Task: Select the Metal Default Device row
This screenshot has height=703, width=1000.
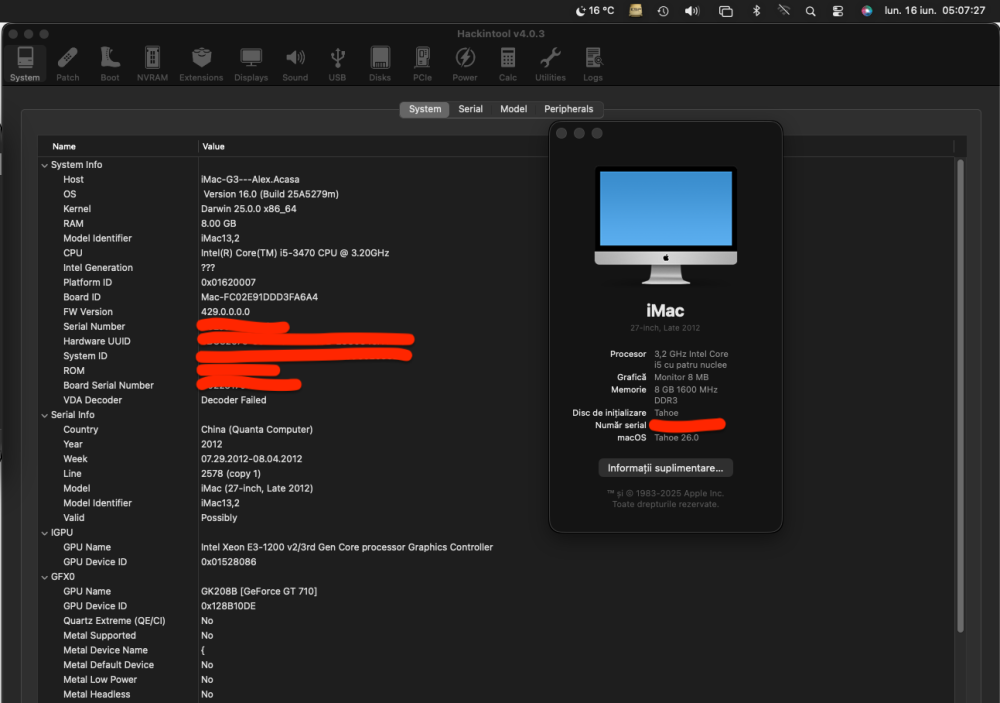Action: (x=496, y=665)
